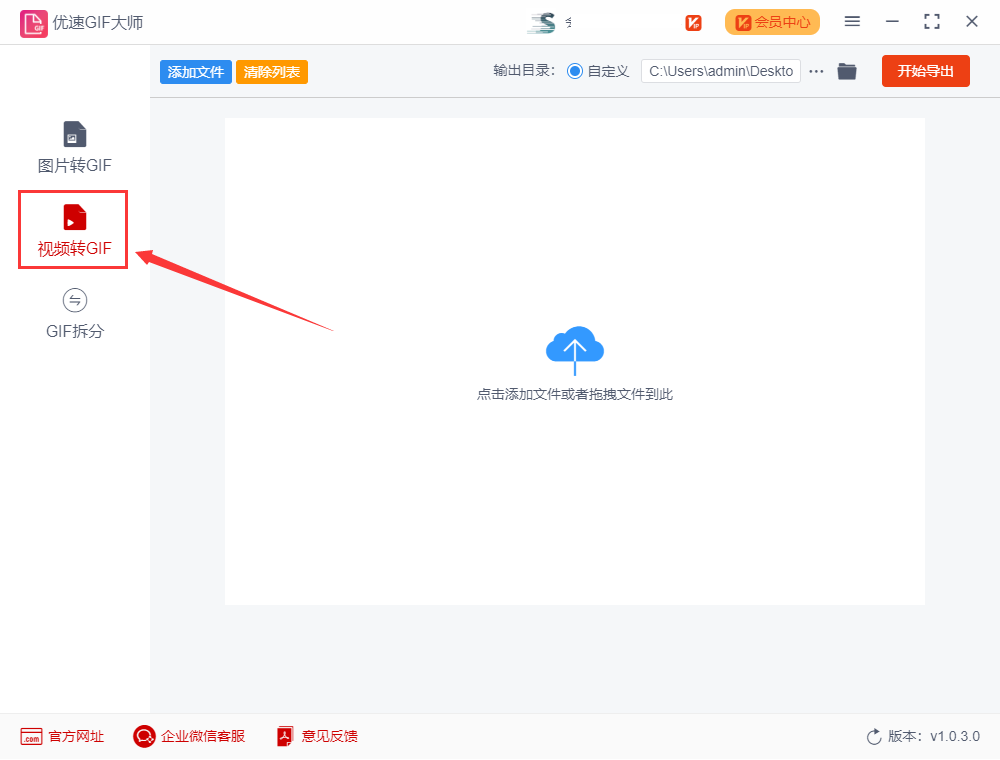This screenshot has height=760, width=1000.
Task: Browse output path with the three-dots button
Action: point(816,71)
